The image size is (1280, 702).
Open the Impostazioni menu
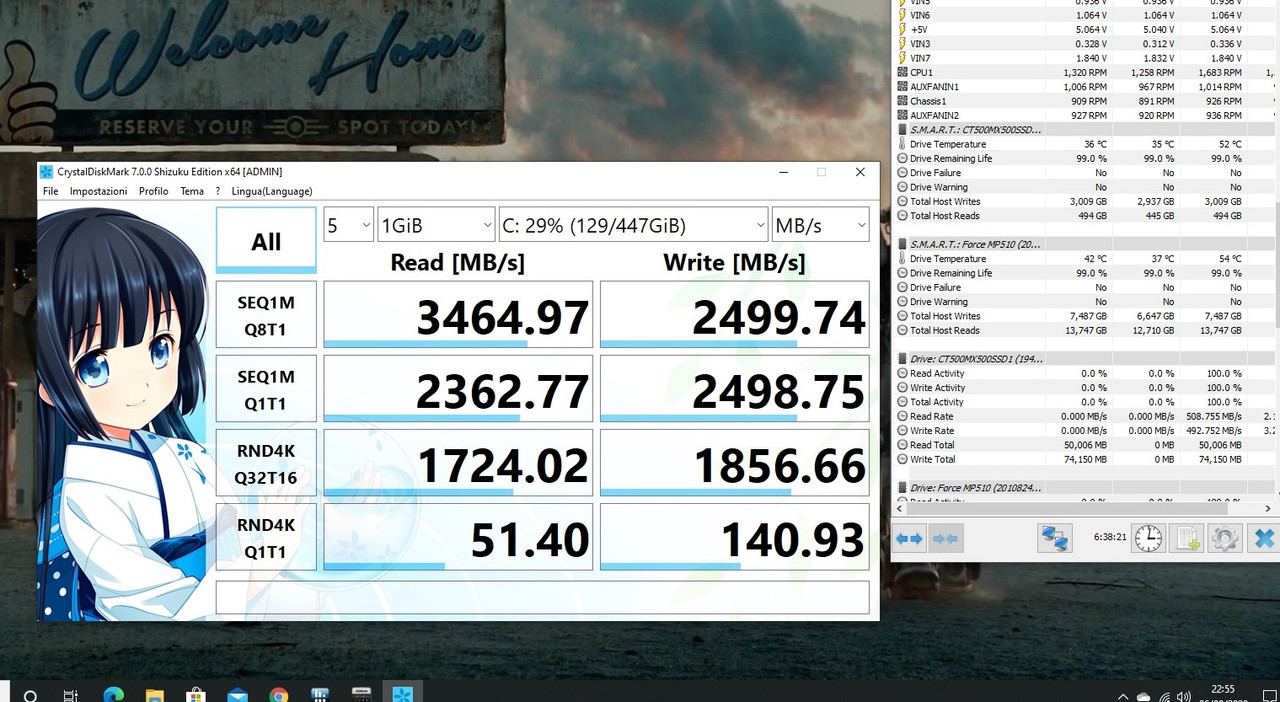(98, 191)
